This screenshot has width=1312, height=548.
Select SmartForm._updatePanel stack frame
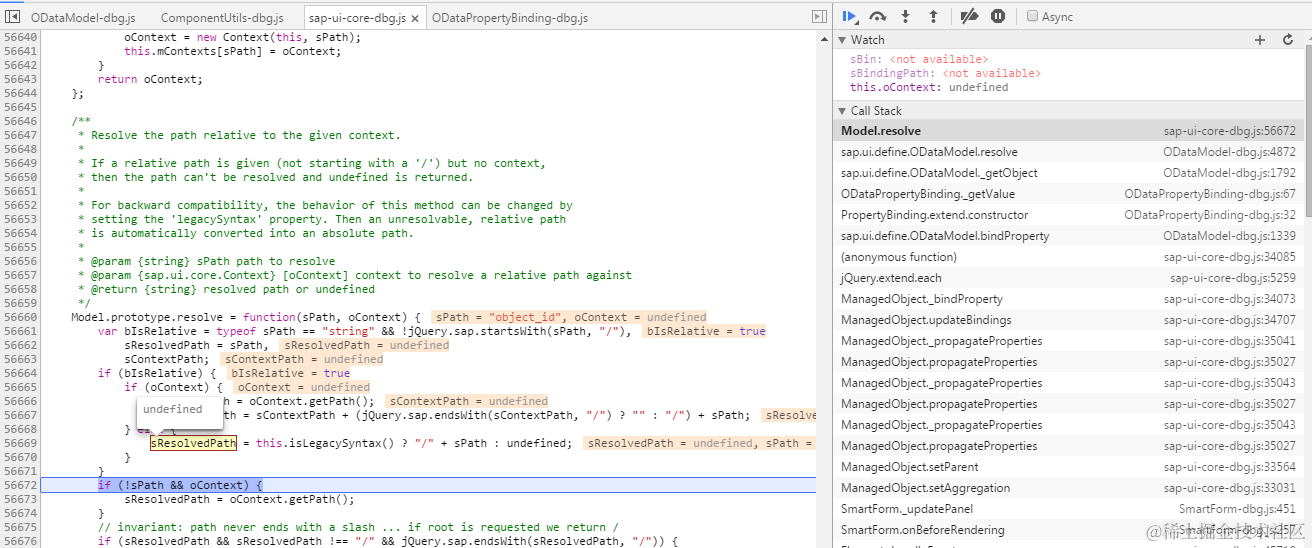(x=1068, y=509)
